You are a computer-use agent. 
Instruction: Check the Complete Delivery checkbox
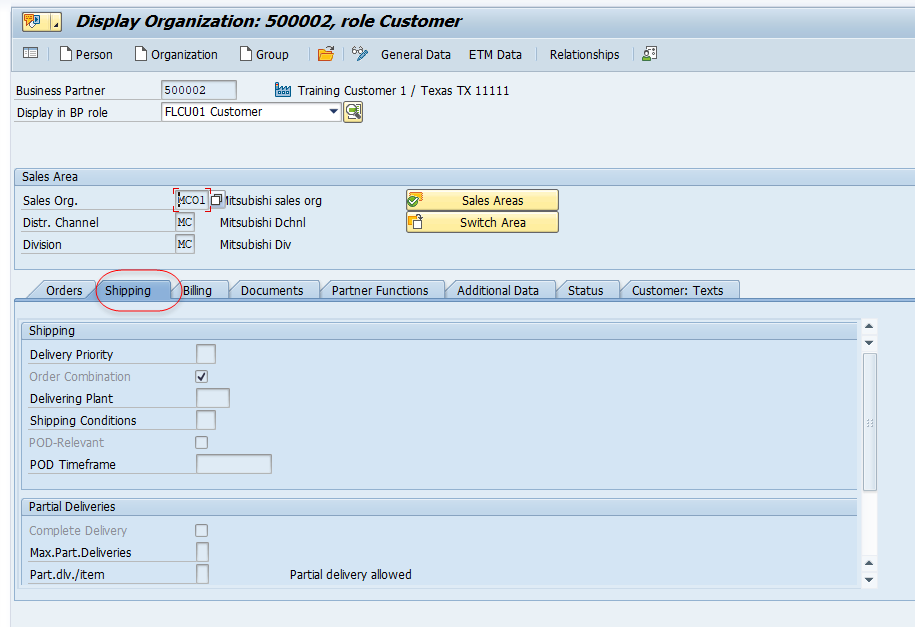(x=201, y=530)
